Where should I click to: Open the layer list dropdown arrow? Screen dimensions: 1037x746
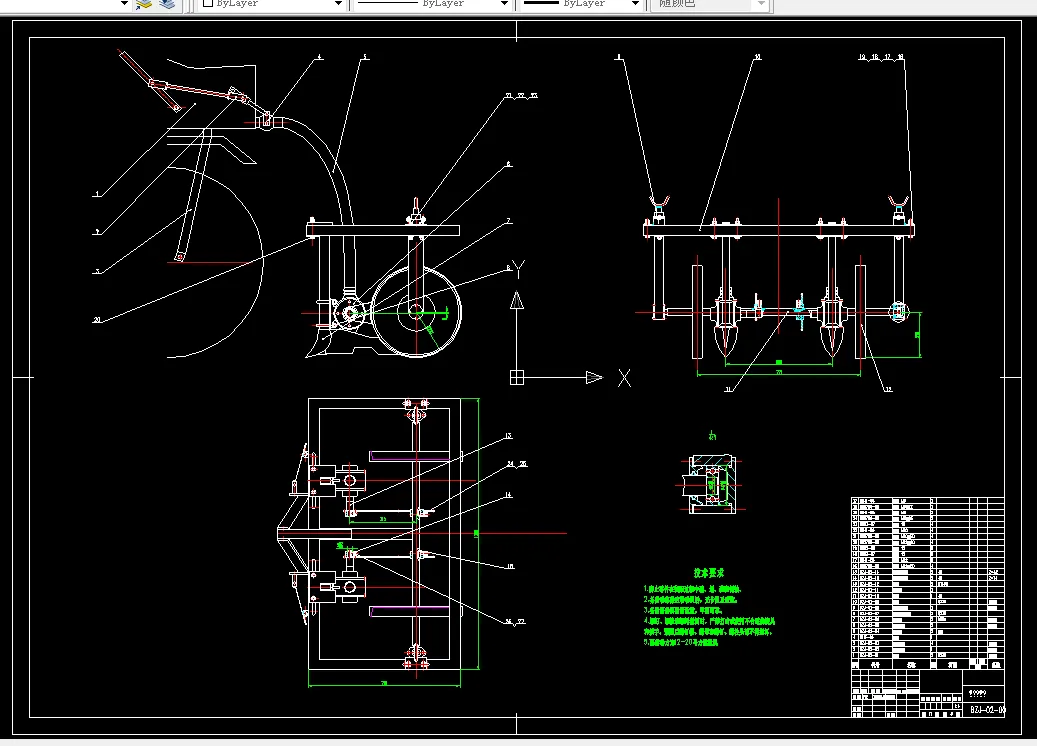124,3
